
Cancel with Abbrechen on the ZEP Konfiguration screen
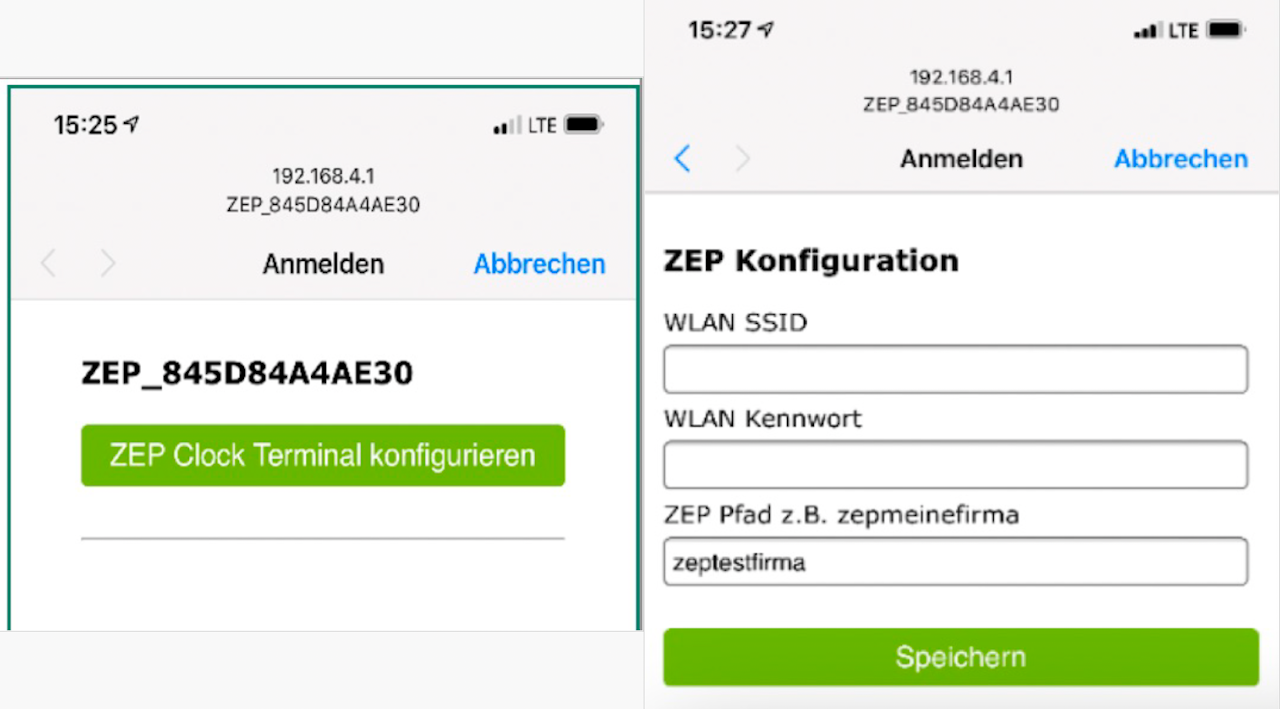(x=1181, y=159)
